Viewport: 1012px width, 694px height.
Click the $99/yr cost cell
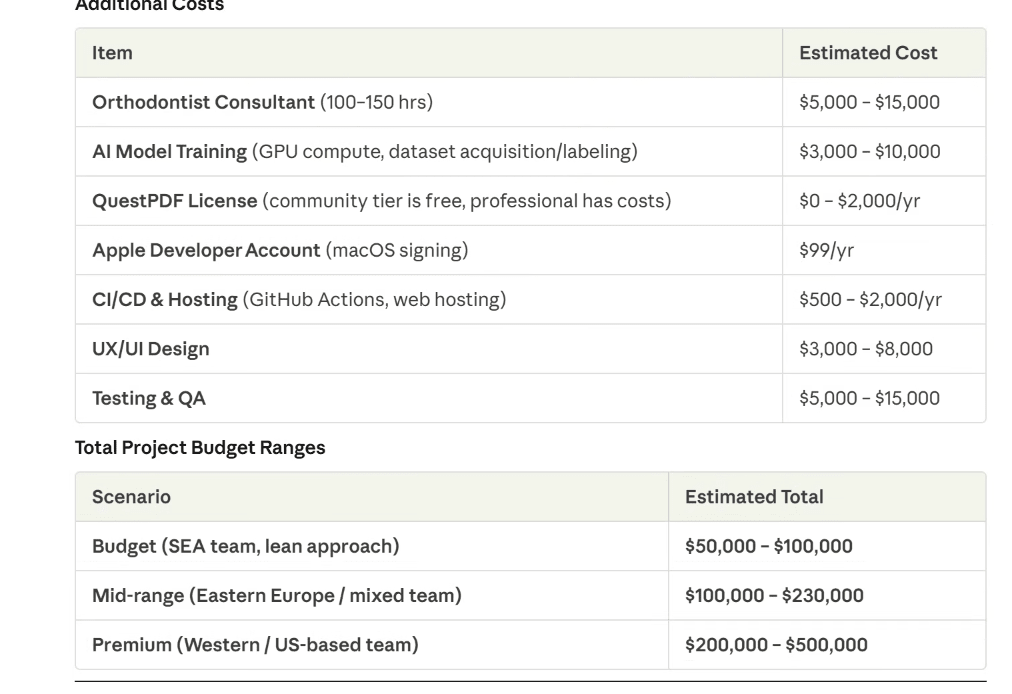click(826, 250)
